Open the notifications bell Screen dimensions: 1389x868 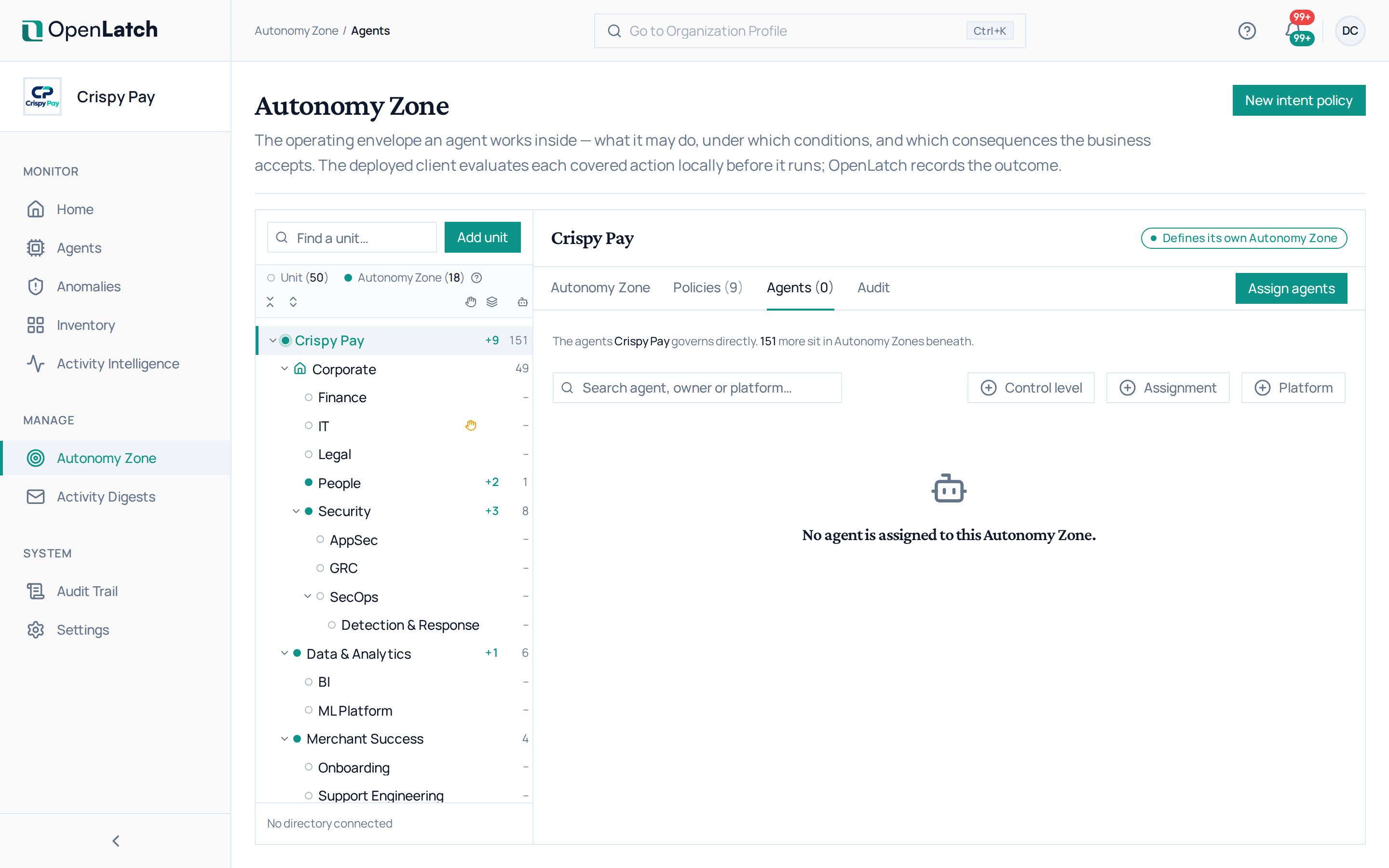tap(1292, 30)
